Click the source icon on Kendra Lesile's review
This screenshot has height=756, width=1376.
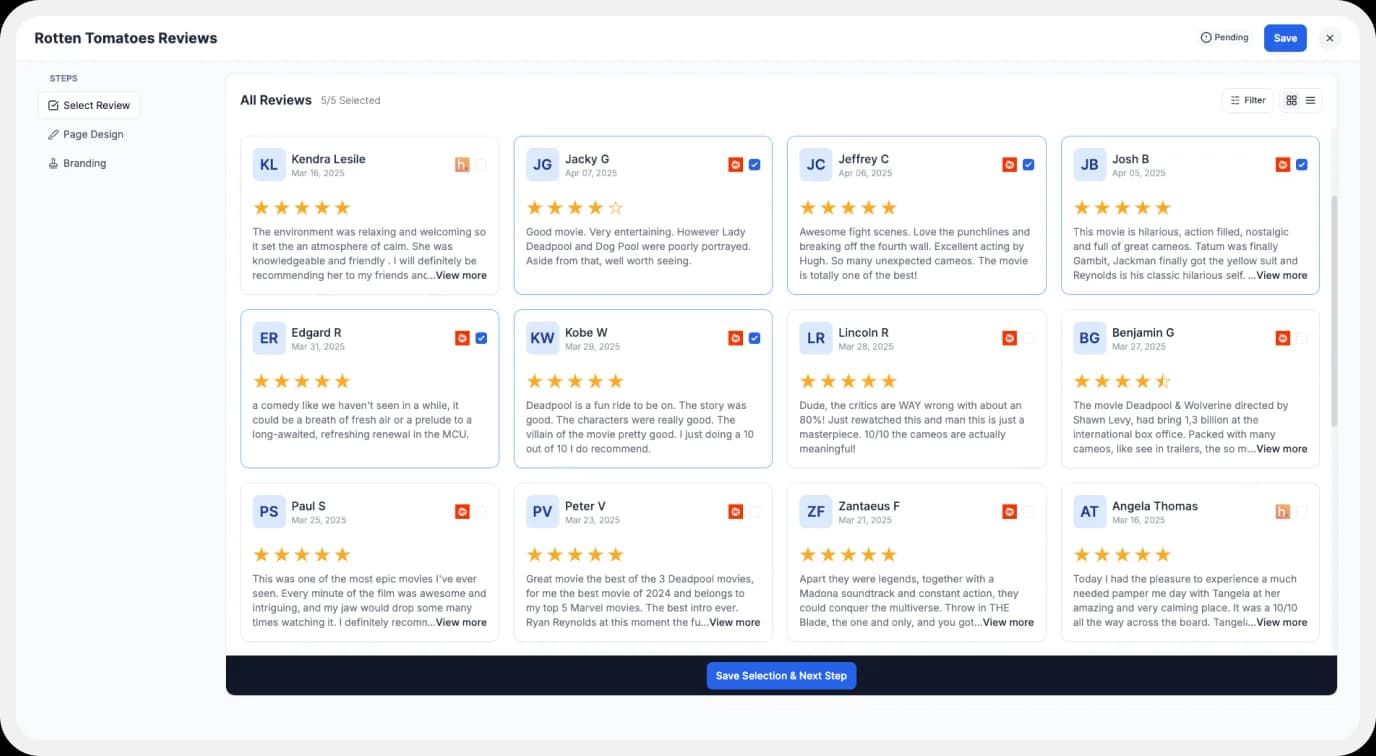tap(461, 164)
